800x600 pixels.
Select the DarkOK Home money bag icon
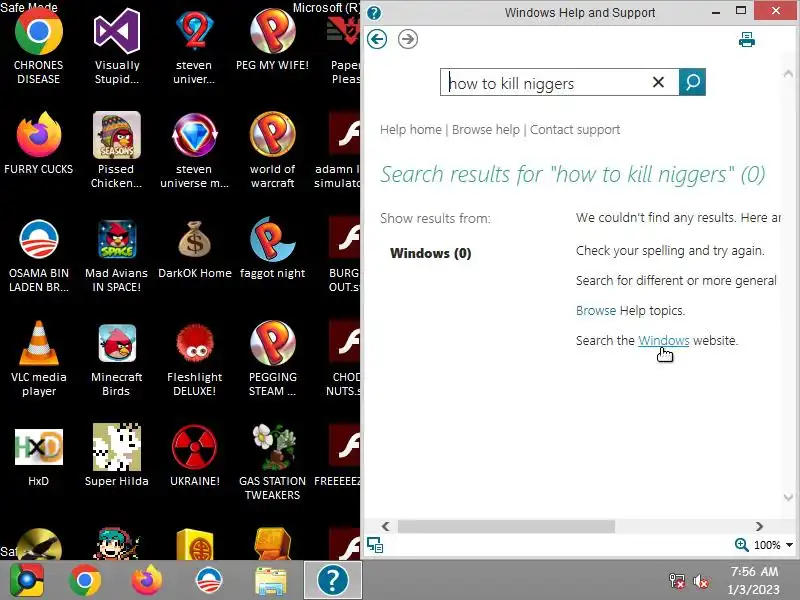(x=194, y=249)
